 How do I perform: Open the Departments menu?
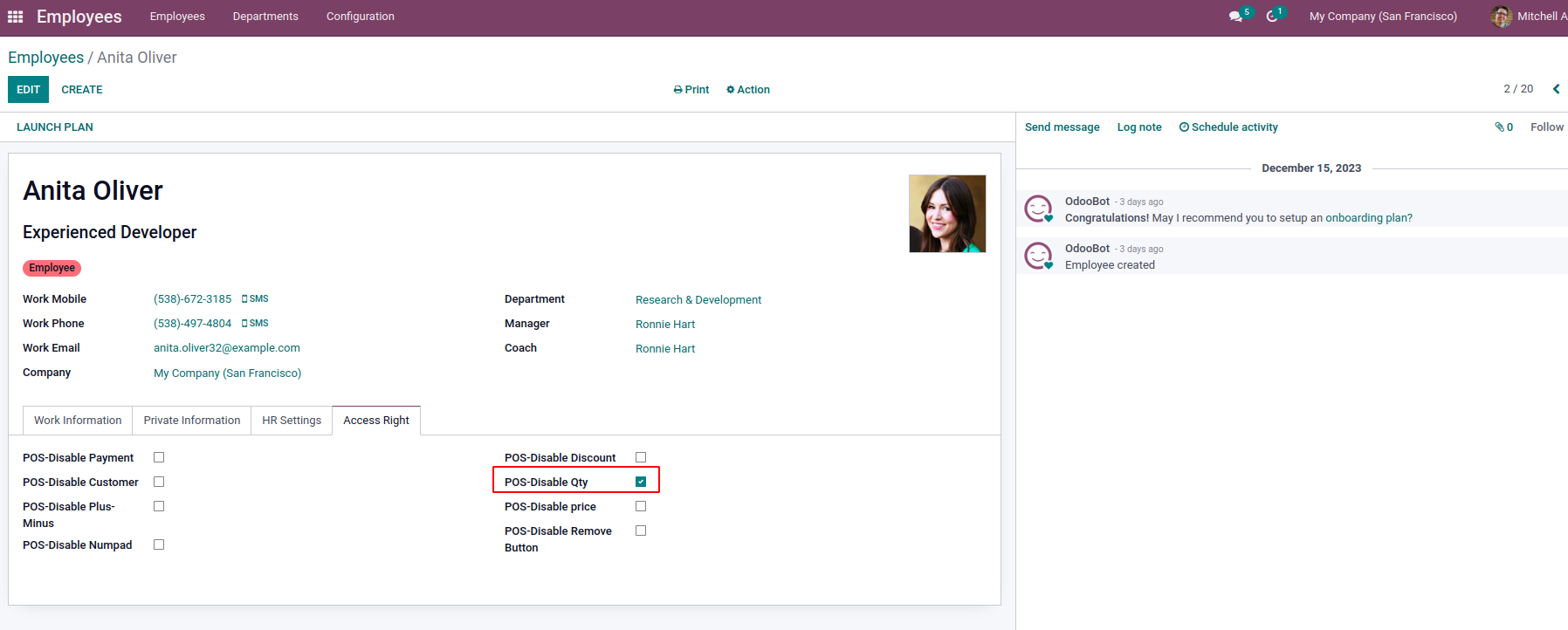click(x=265, y=17)
